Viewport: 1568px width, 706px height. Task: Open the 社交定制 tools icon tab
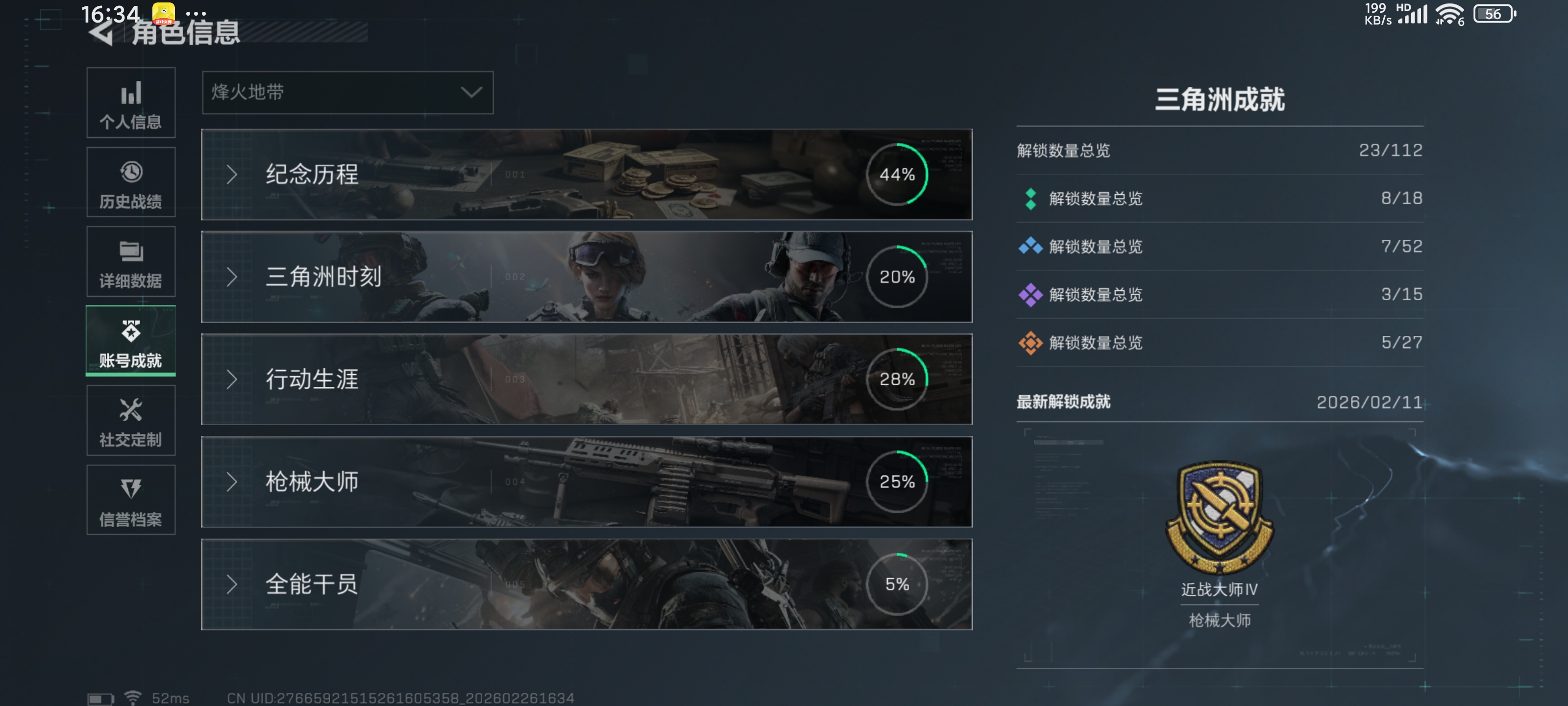coord(131,420)
